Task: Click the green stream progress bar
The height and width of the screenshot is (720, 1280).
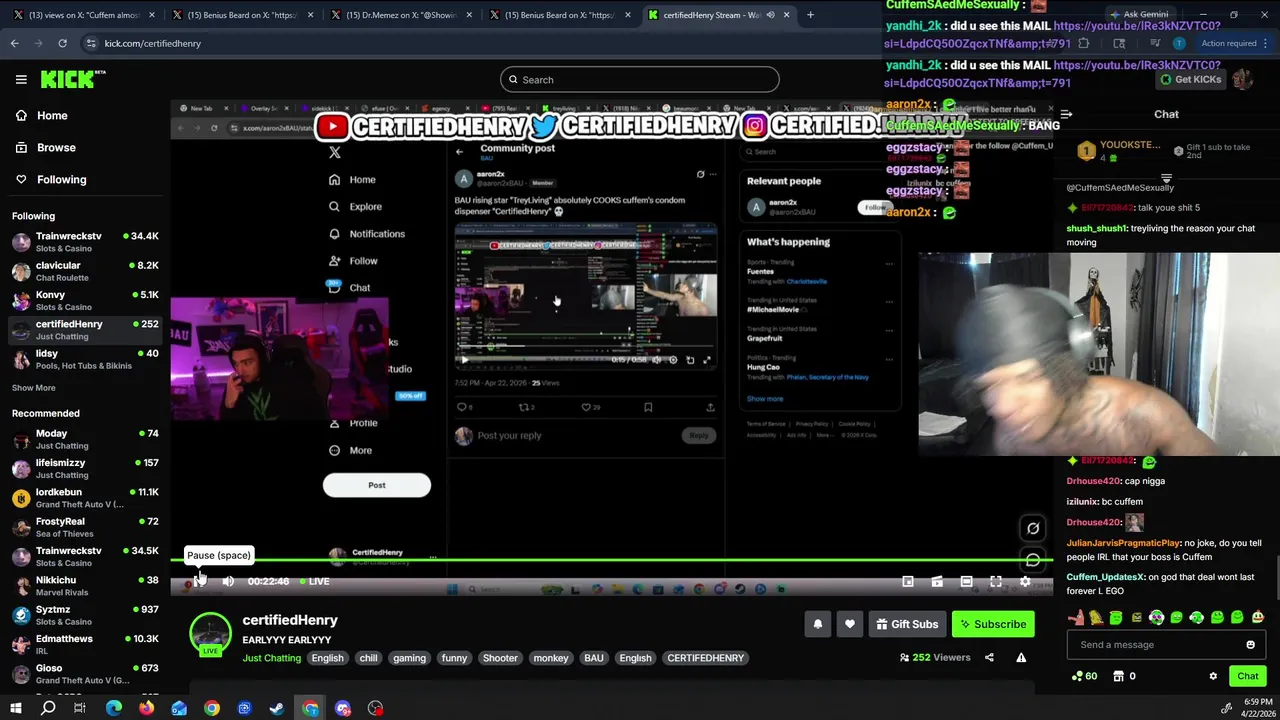Action: tap(611, 560)
